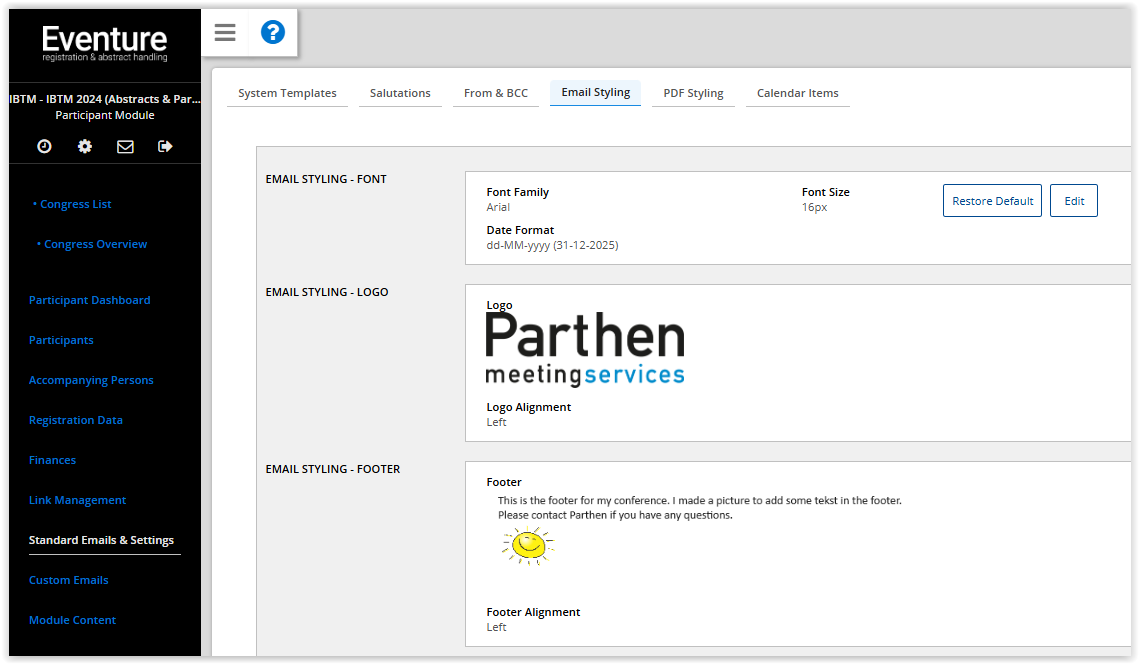Open the Participant Dashboard

click(89, 300)
